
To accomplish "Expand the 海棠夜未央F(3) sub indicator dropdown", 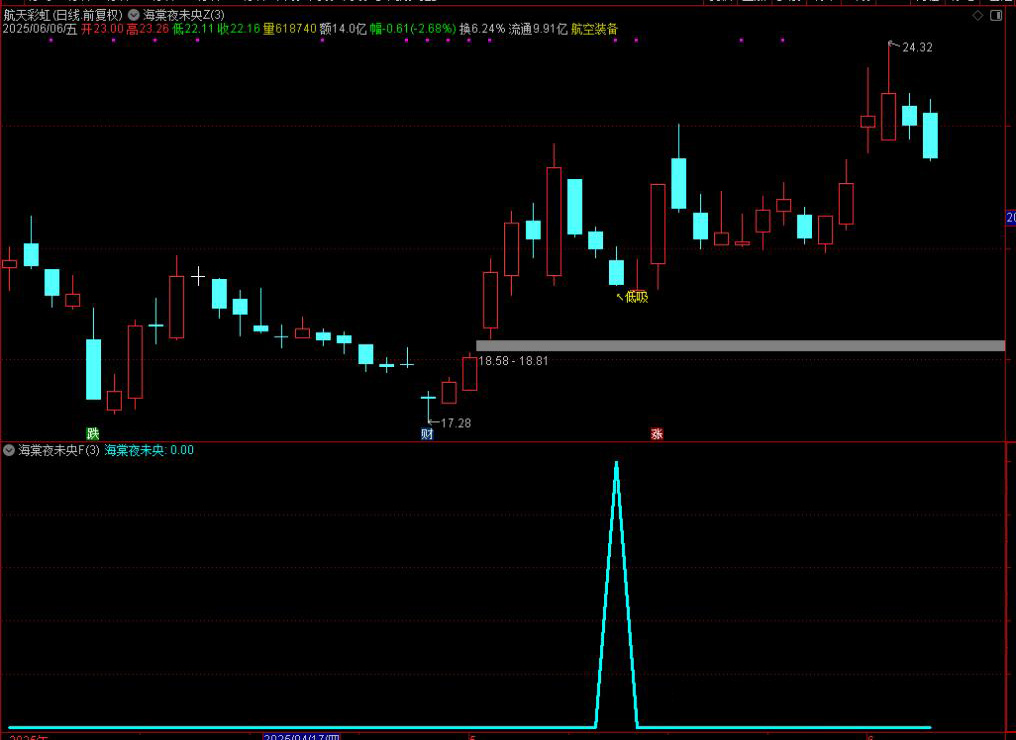I will coord(10,451).
